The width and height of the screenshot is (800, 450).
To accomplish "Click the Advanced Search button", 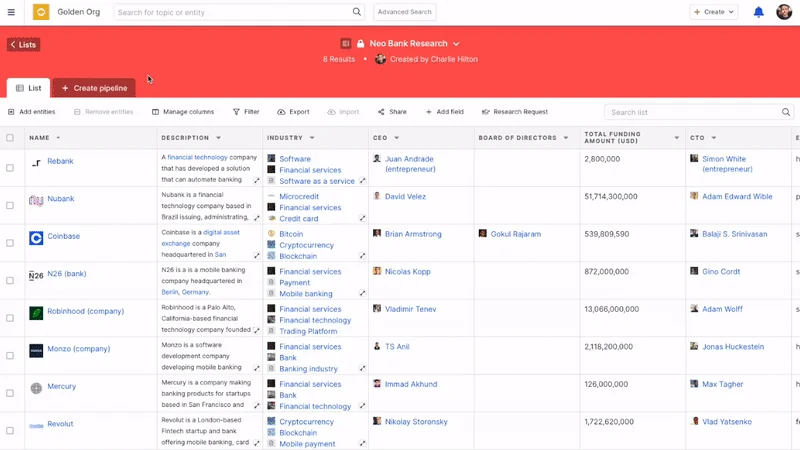I will (x=405, y=12).
